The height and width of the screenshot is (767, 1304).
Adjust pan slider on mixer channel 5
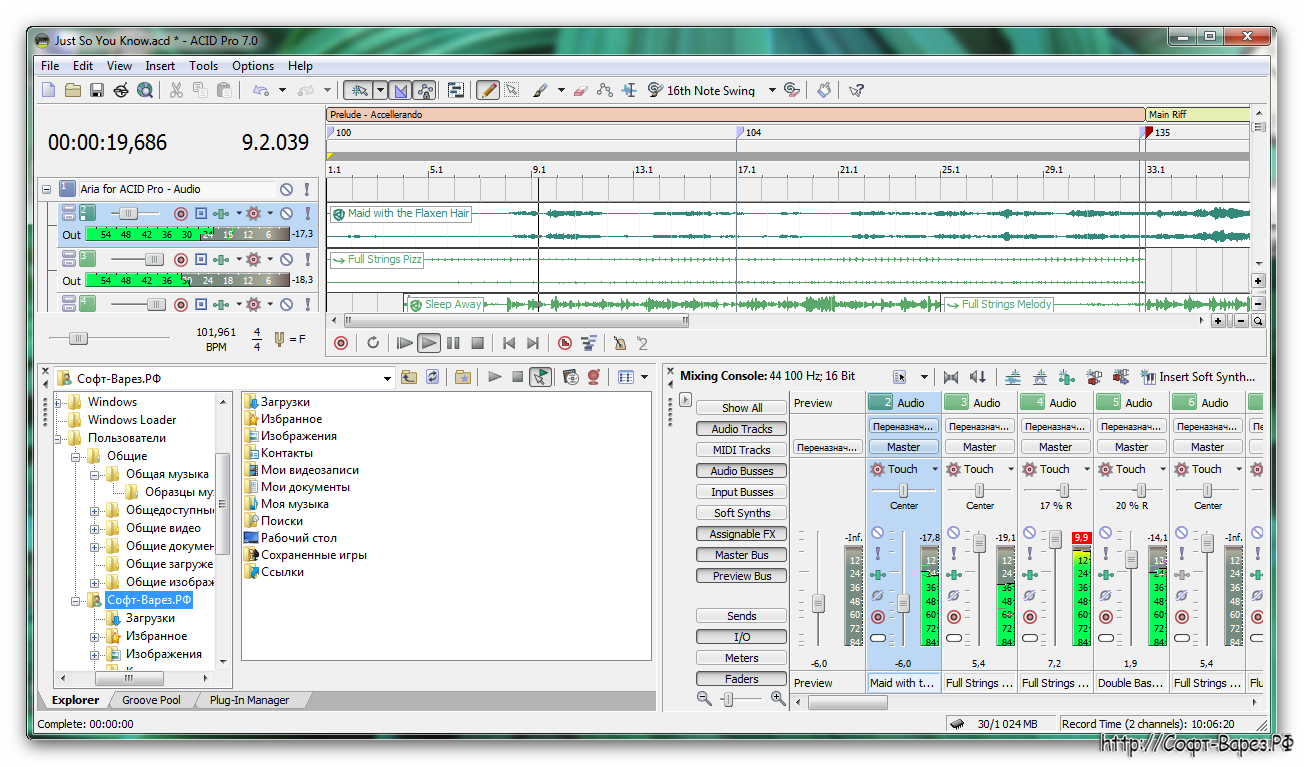pyautogui.click(x=1140, y=490)
